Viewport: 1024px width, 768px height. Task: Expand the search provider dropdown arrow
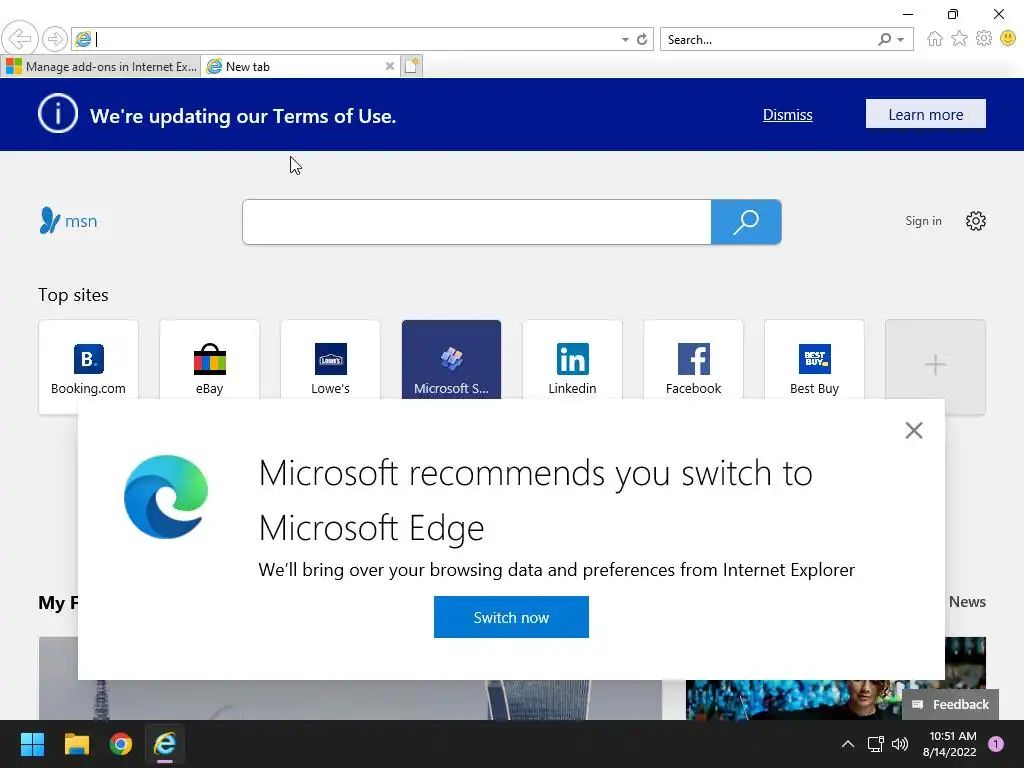pos(901,40)
